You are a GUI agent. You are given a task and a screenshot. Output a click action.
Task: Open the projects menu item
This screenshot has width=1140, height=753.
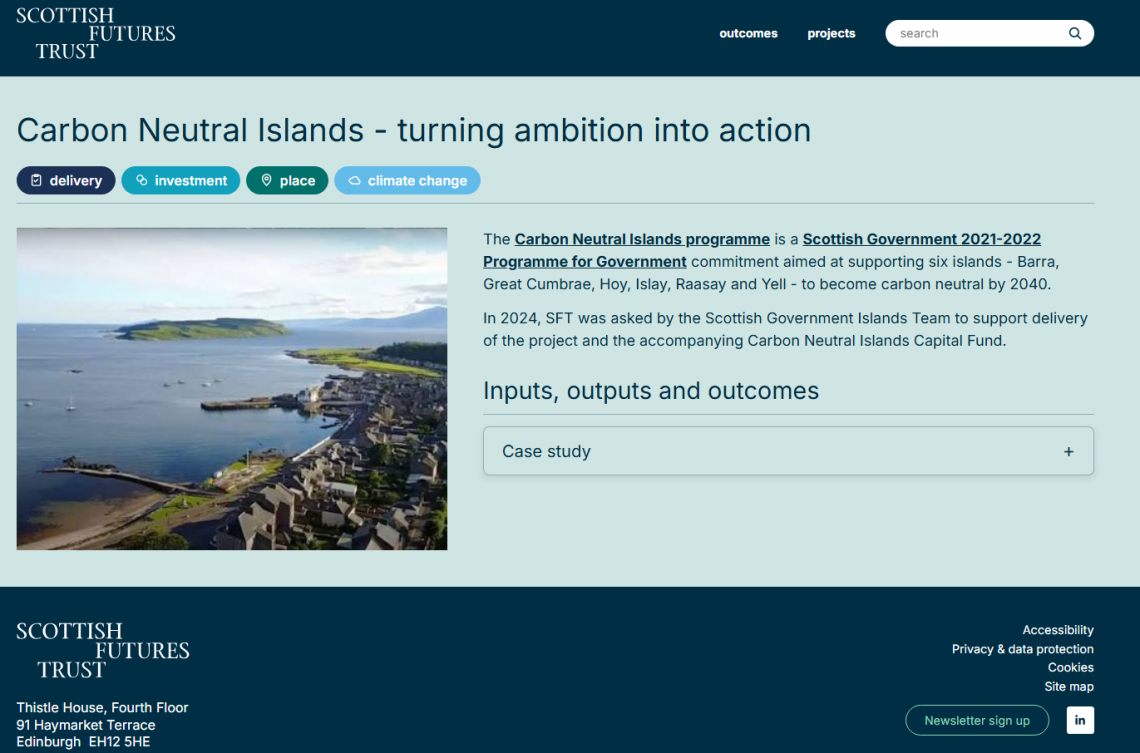[831, 33]
